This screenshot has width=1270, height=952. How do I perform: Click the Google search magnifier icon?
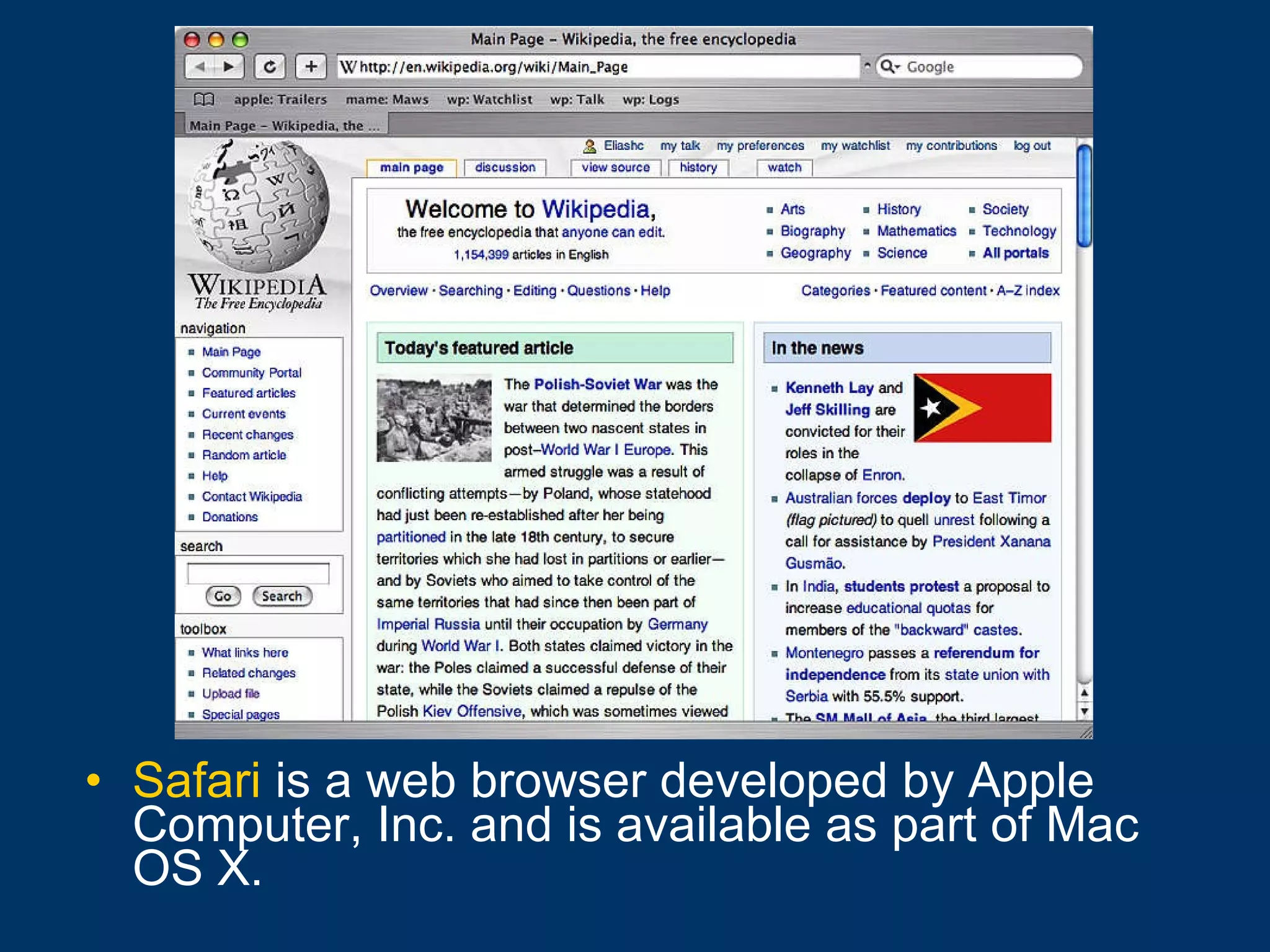pos(889,66)
